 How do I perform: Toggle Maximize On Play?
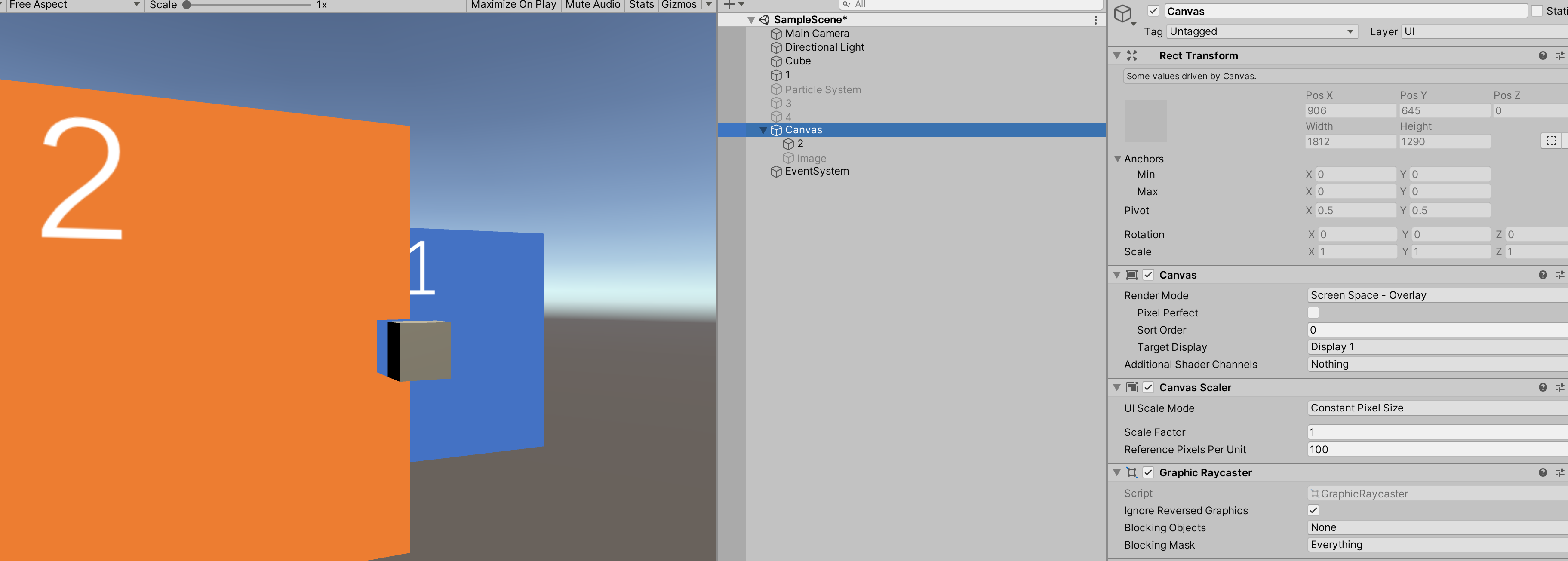pos(513,5)
